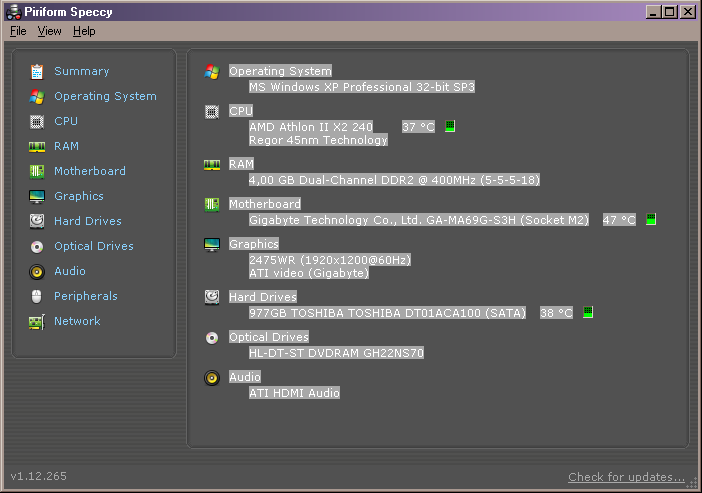Click the Audio heading in summary panel
The width and height of the screenshot is (702, 493).
[245, 377]
